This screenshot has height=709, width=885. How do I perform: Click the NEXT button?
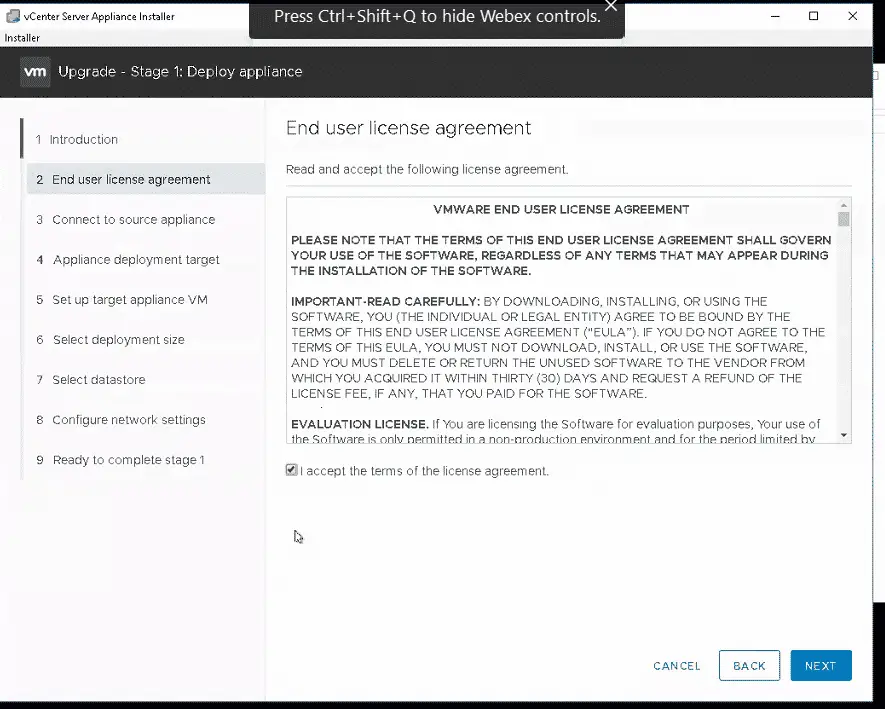[821, 666]
